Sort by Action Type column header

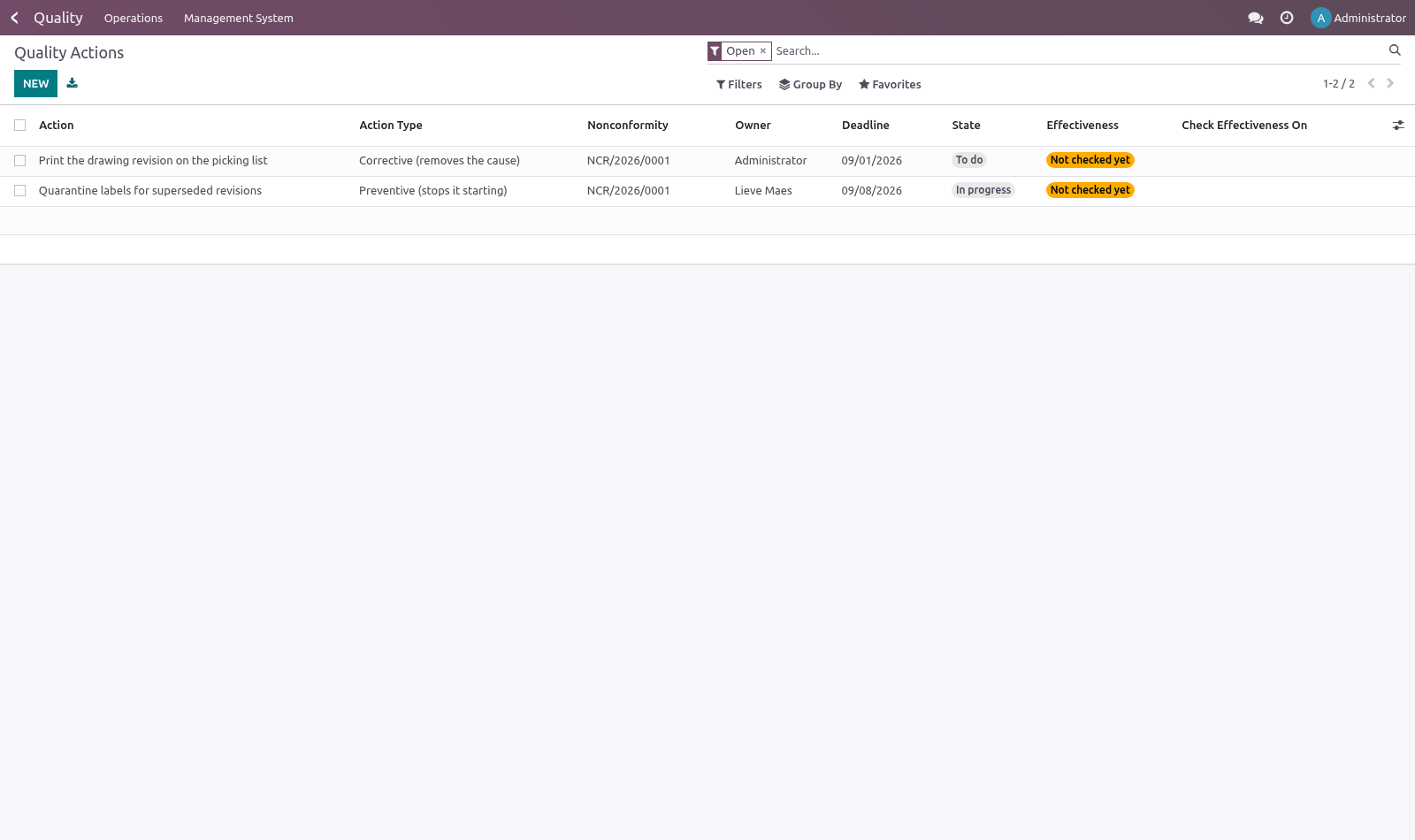tap(391, 126)
